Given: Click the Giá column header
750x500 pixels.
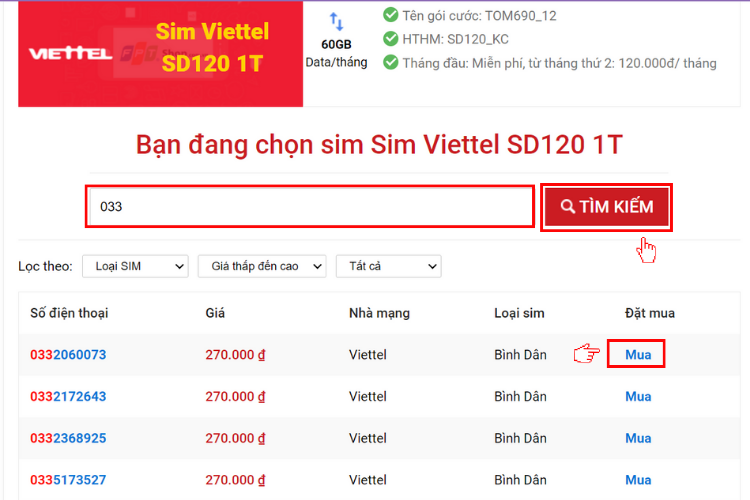Looking at the screenshot, I should point(215,313).
